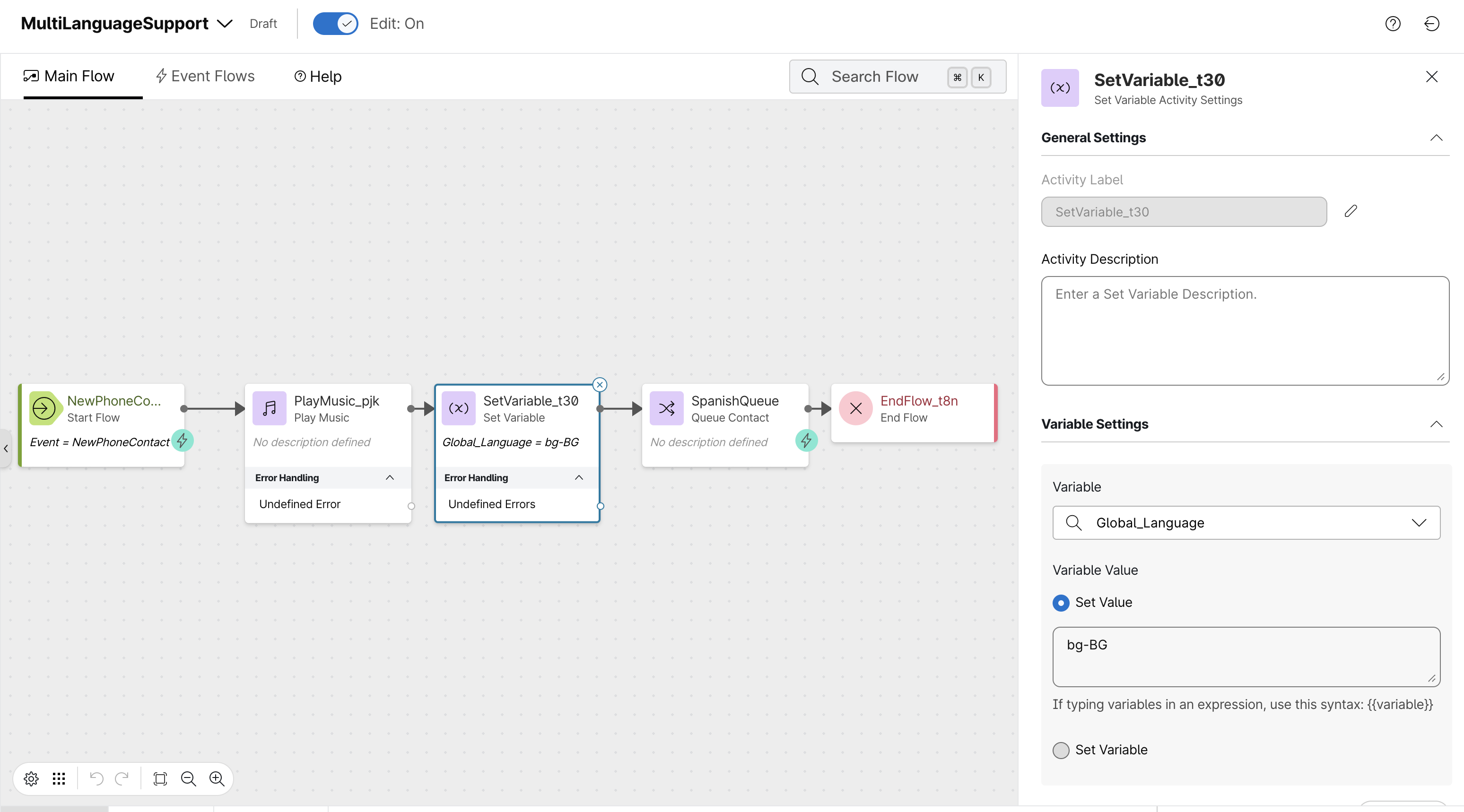This screenshot has width=1464, height=812.
Task: Collapse the General Settings section
Action: [x=1436, y=138]
